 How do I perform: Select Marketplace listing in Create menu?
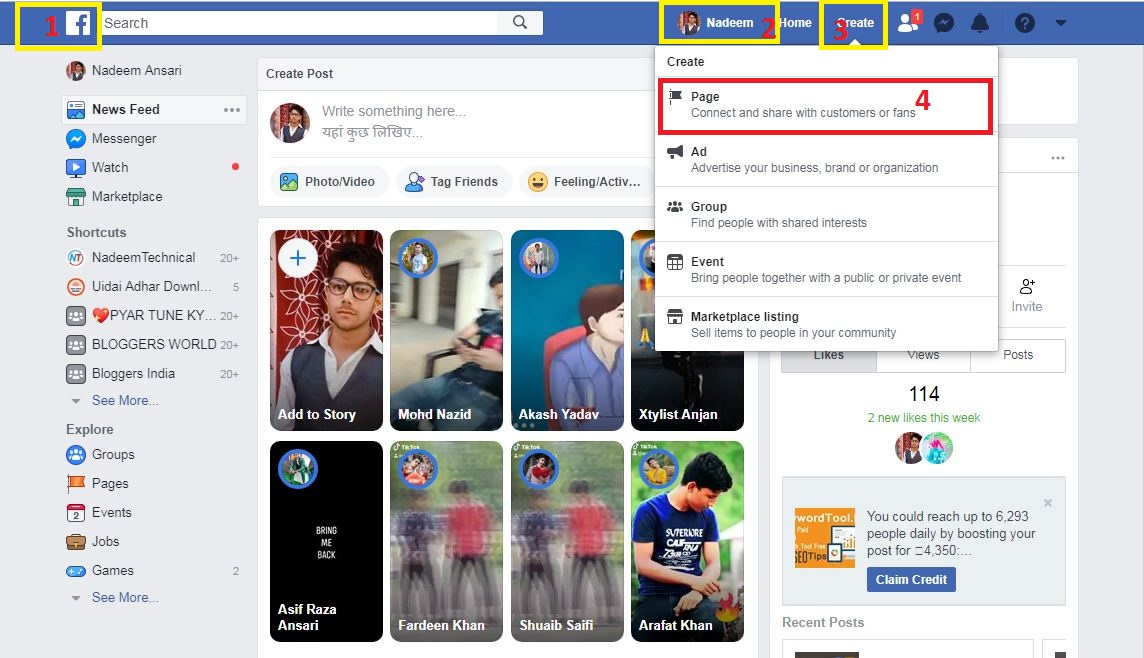pos(826,325)
